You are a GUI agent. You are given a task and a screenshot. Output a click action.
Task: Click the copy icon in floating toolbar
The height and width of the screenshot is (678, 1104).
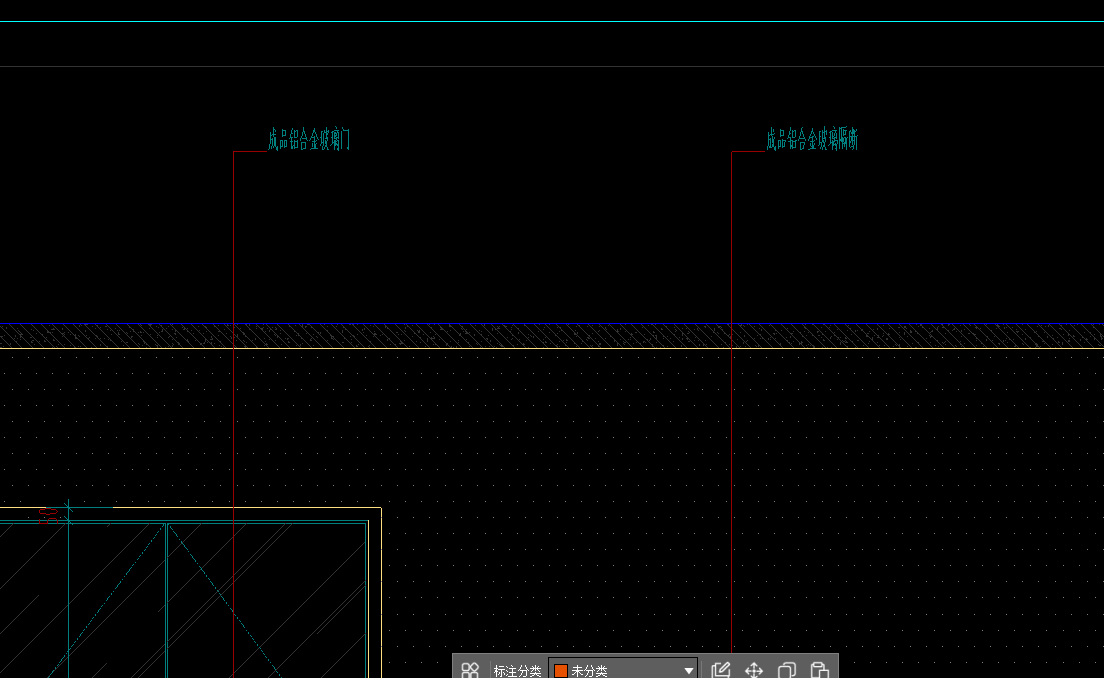click(786, 670)
